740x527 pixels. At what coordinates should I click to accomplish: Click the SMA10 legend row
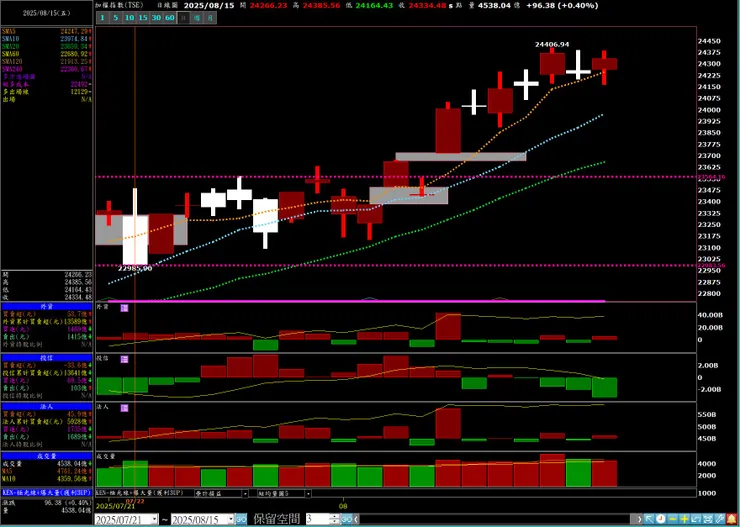47,39
